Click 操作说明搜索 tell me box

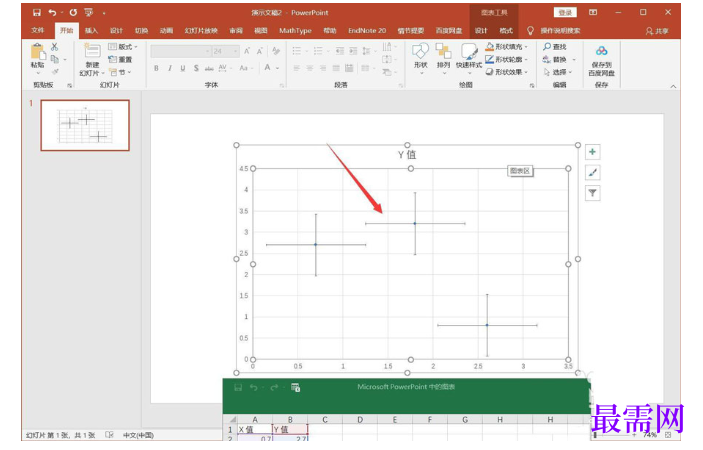coord(560,30)
